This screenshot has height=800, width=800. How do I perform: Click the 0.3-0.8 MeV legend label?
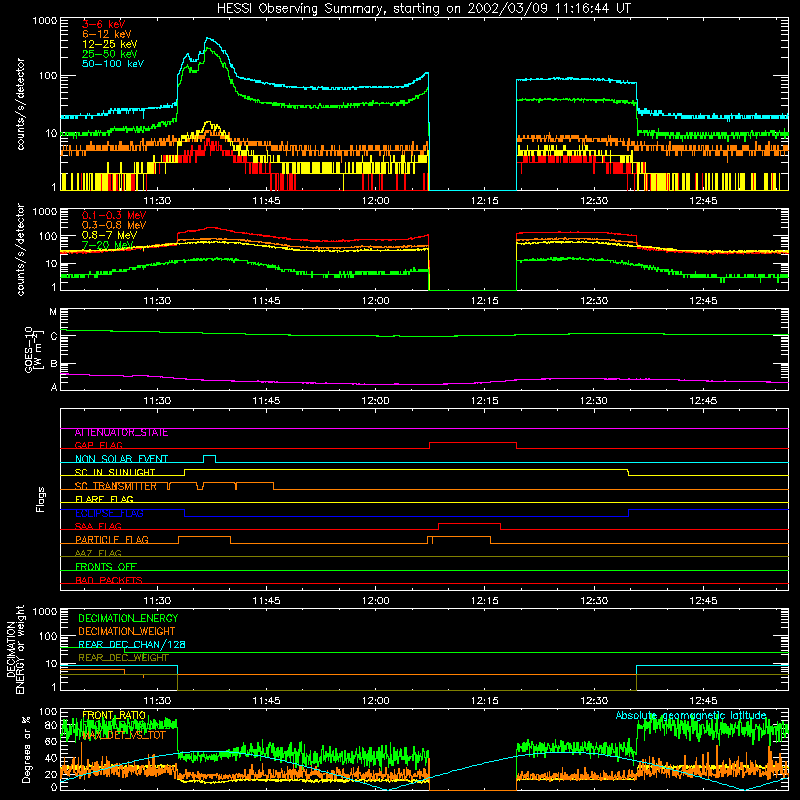114,225
